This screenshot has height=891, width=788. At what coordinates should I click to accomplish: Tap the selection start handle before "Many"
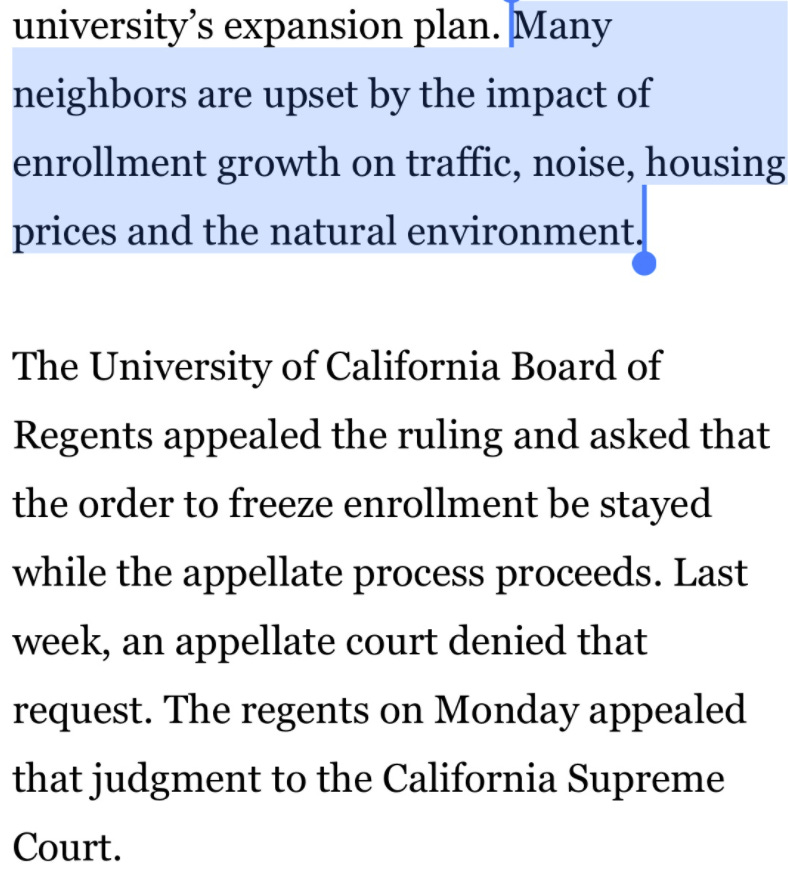(512, 24)
